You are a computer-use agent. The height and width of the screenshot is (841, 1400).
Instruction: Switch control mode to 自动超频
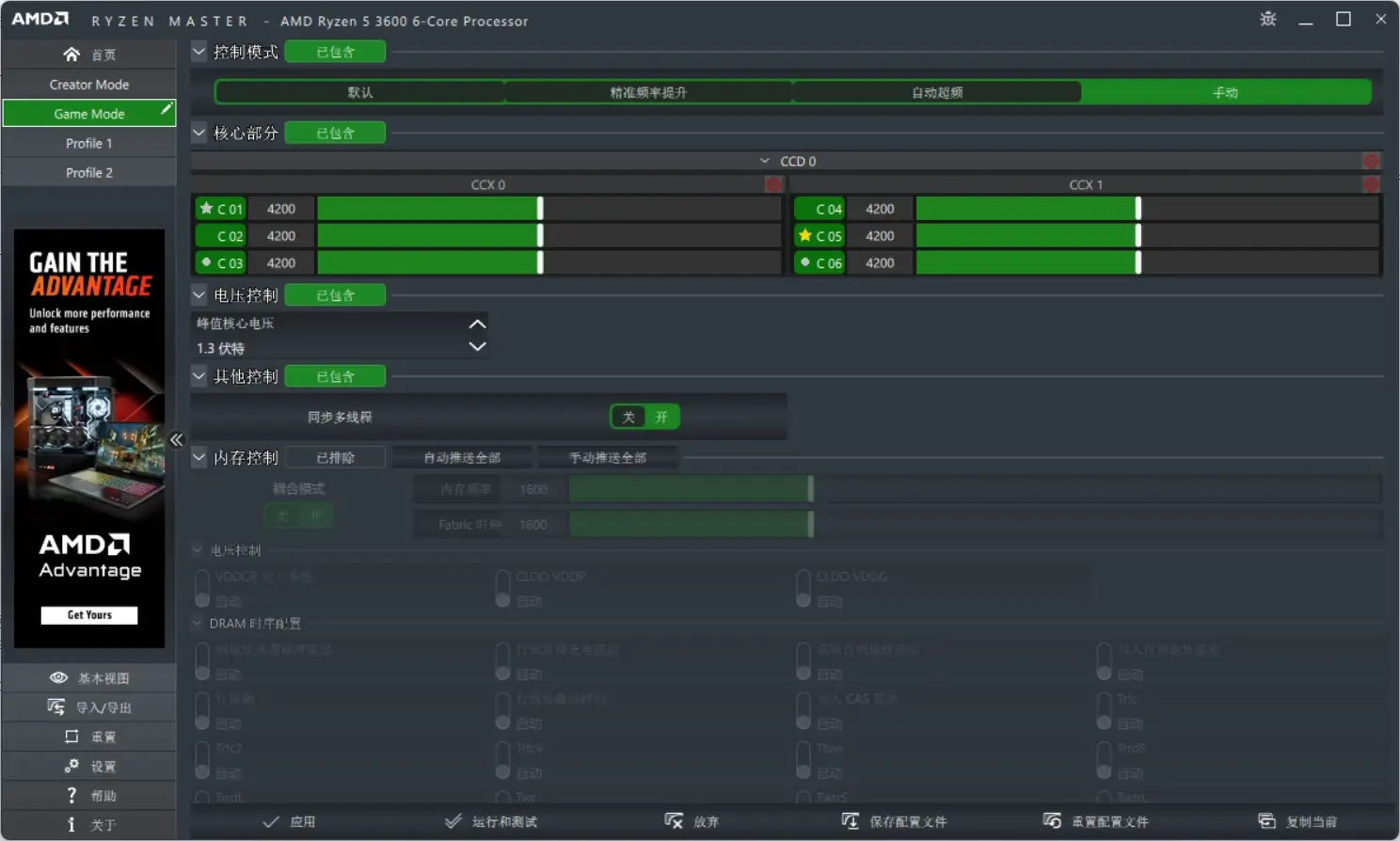click(x=937, y=92)
